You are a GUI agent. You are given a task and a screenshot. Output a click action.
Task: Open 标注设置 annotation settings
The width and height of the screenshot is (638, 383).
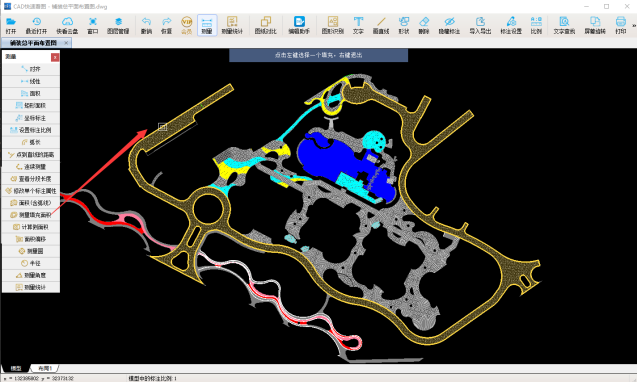[511, 25]
